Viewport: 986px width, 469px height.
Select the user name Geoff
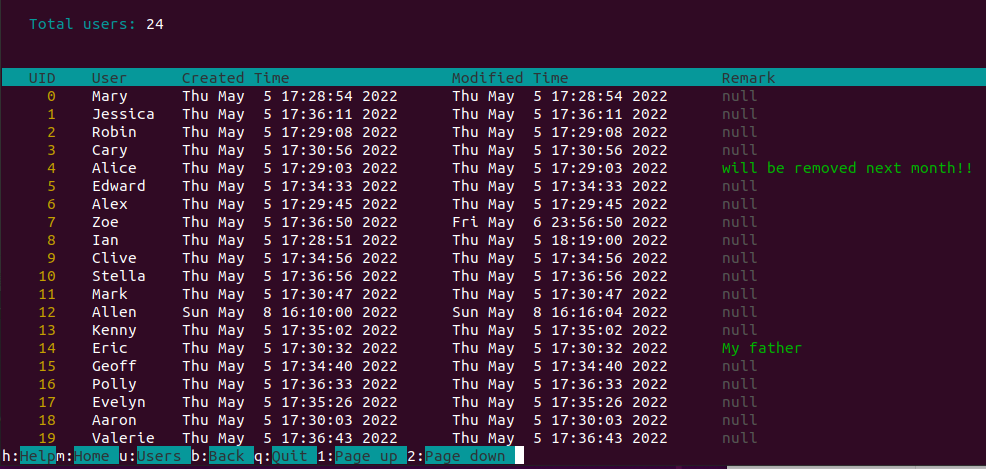(114, 366)
